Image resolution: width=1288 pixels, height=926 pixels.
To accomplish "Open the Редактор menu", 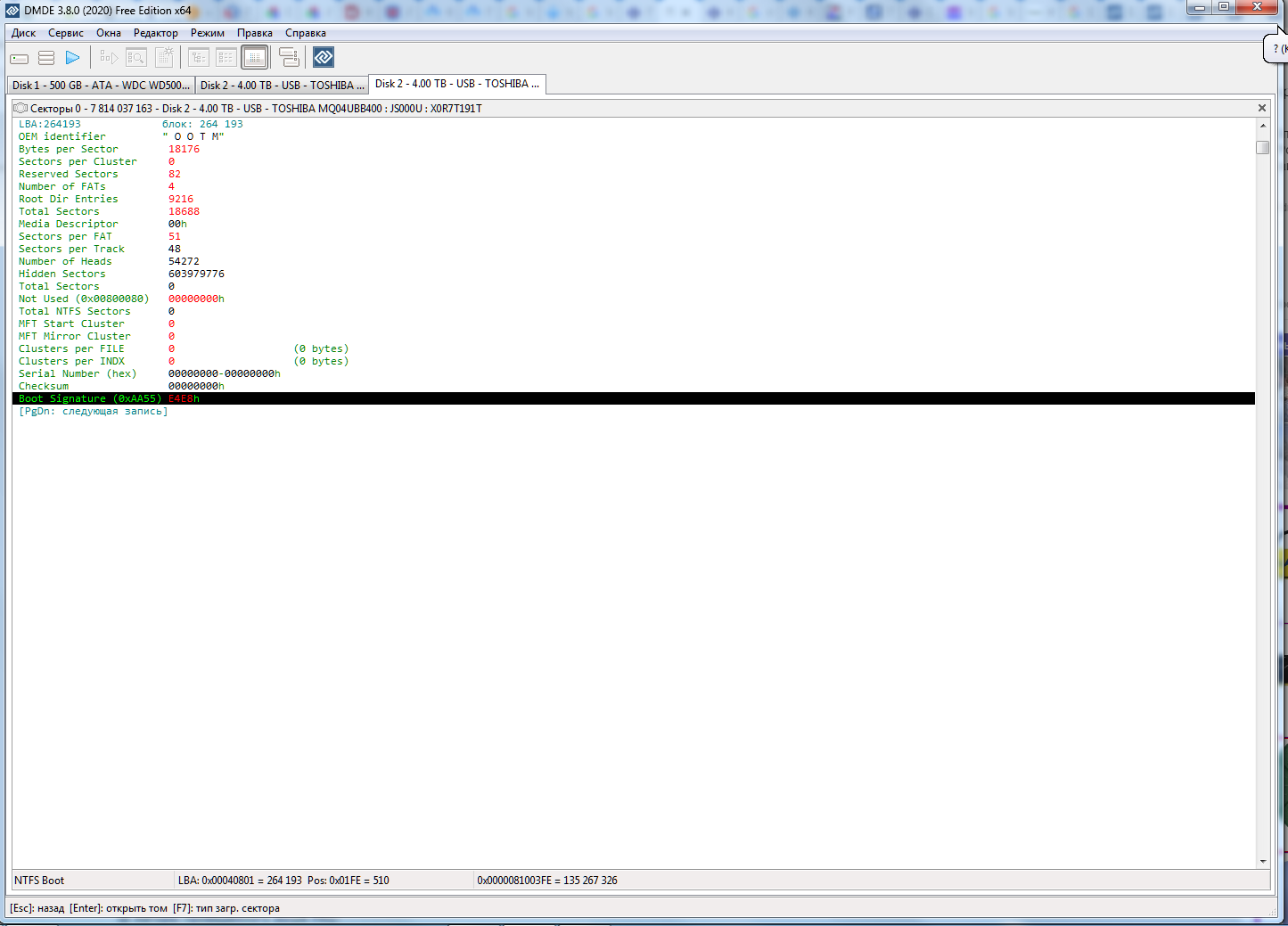I will click(156, 33).
